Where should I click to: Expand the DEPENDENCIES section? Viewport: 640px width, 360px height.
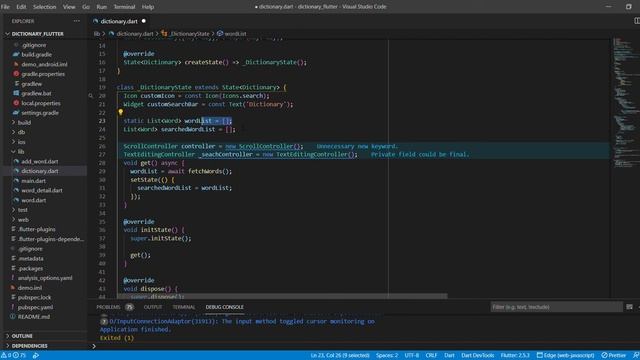coord(29,346)
